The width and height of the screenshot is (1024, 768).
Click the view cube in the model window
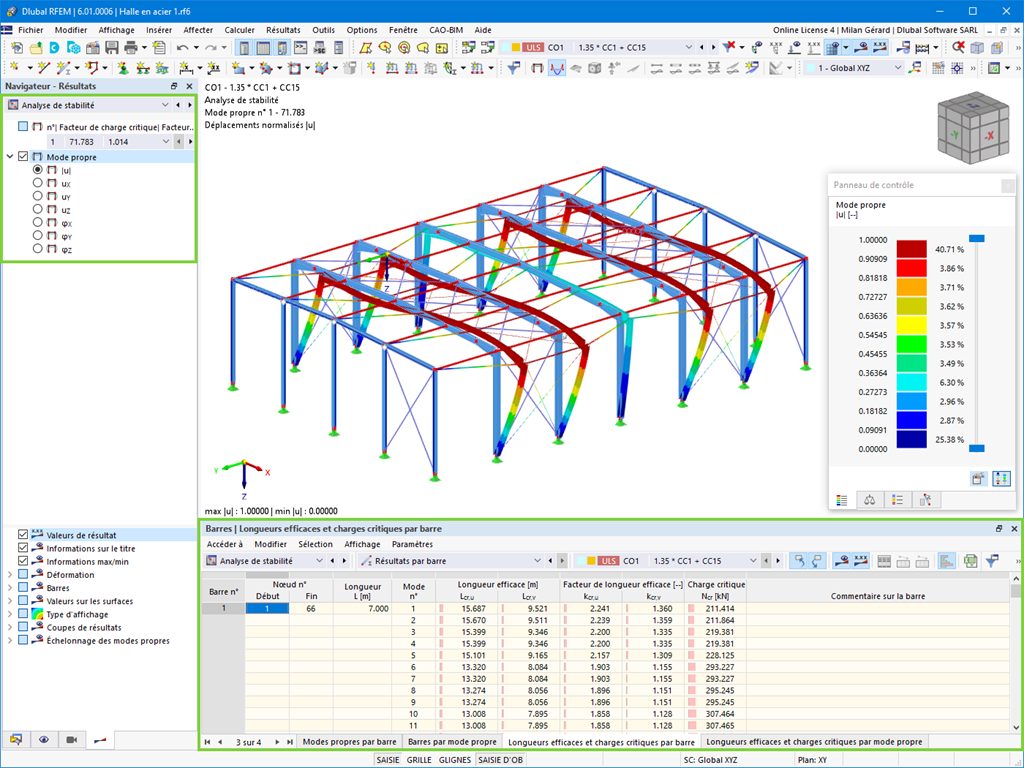[x=973, y=127]
